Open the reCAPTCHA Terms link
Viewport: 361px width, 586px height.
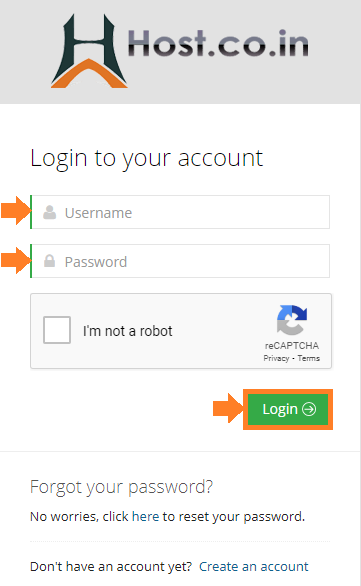coord(309,358)
